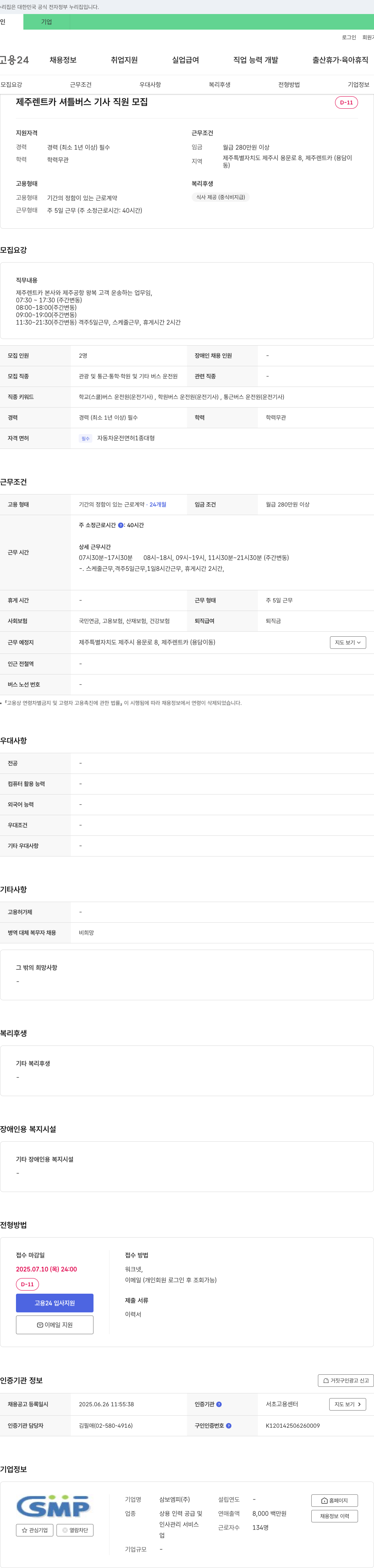Click the 구인인증번호 K120142506260009

point(293,1425)
